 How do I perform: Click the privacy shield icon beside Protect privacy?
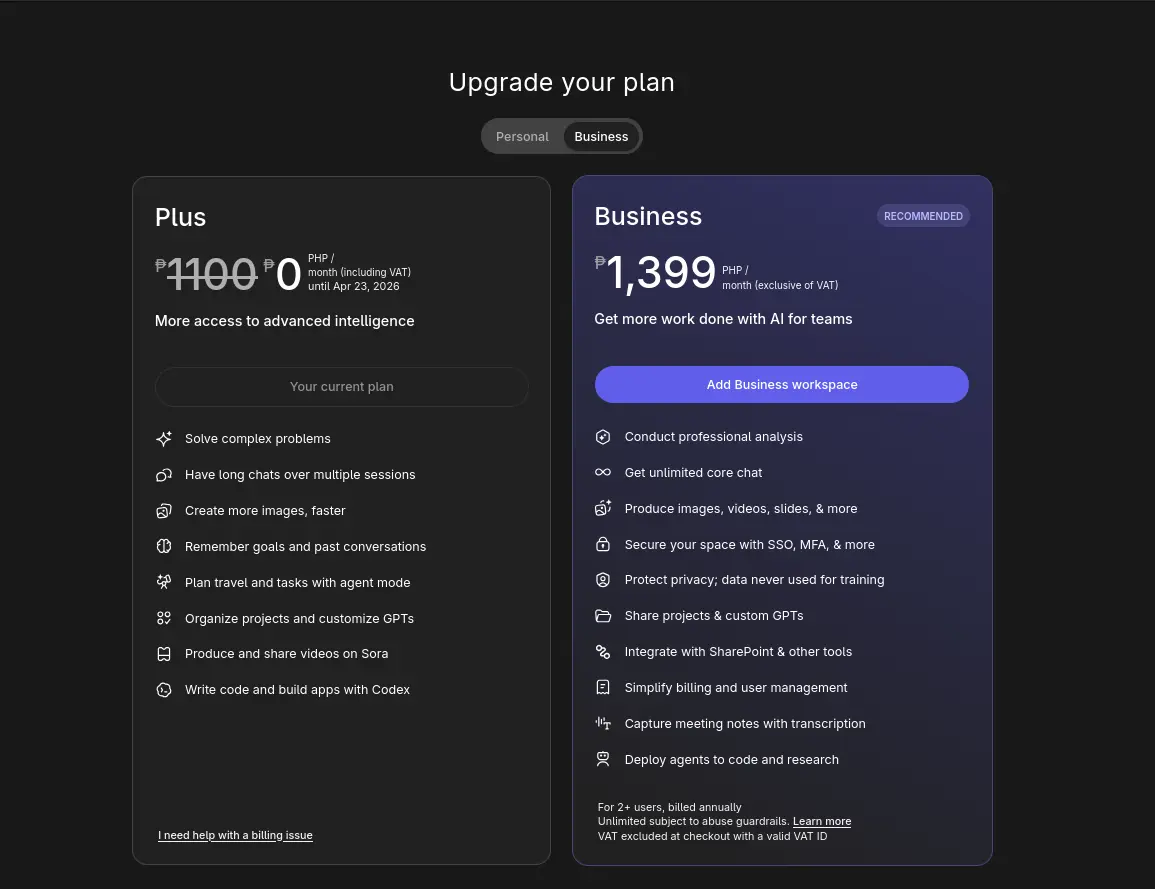coord(603,580)
